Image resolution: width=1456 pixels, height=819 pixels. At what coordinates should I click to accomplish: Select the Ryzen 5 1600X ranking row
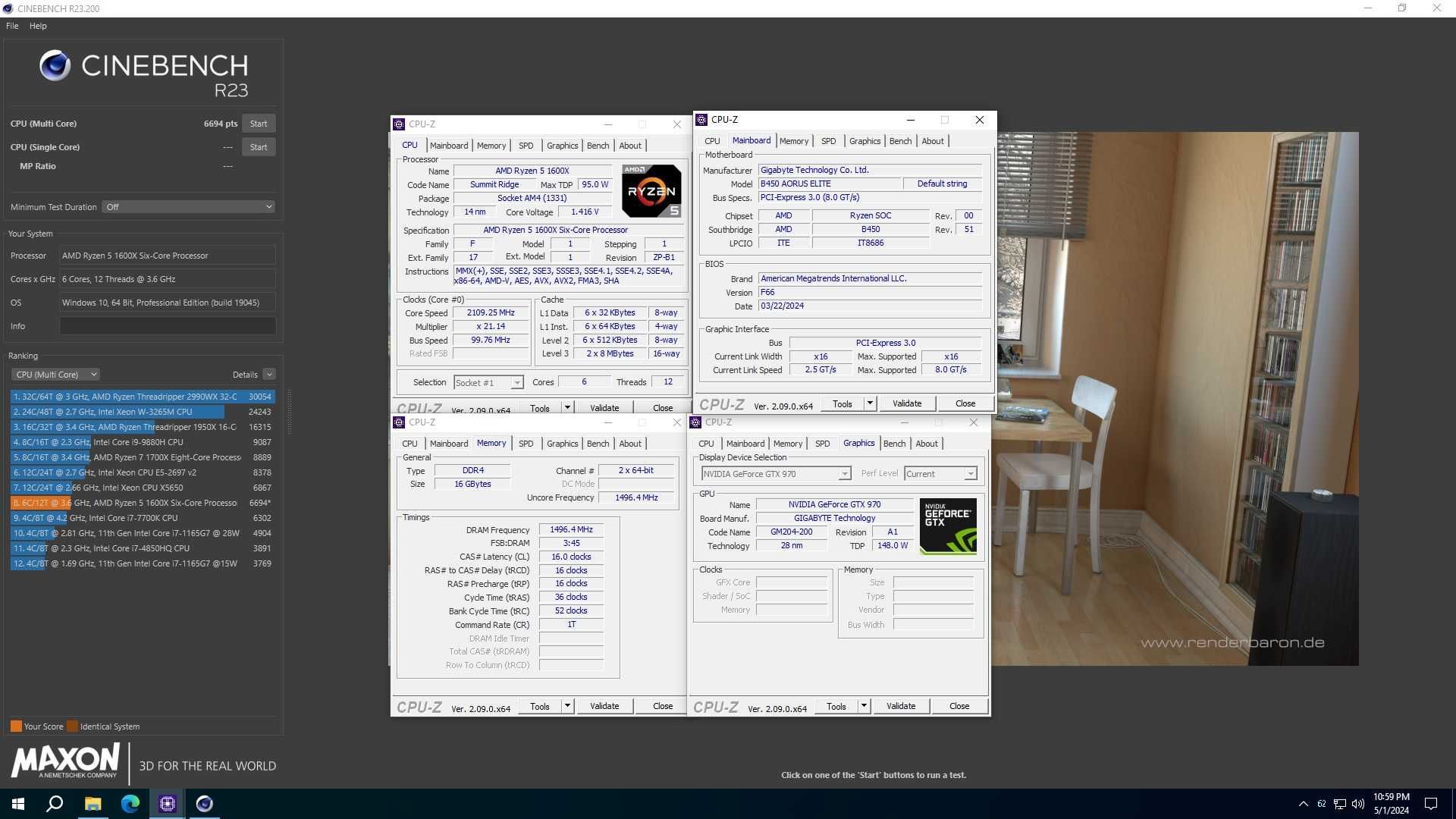(143, 503)
